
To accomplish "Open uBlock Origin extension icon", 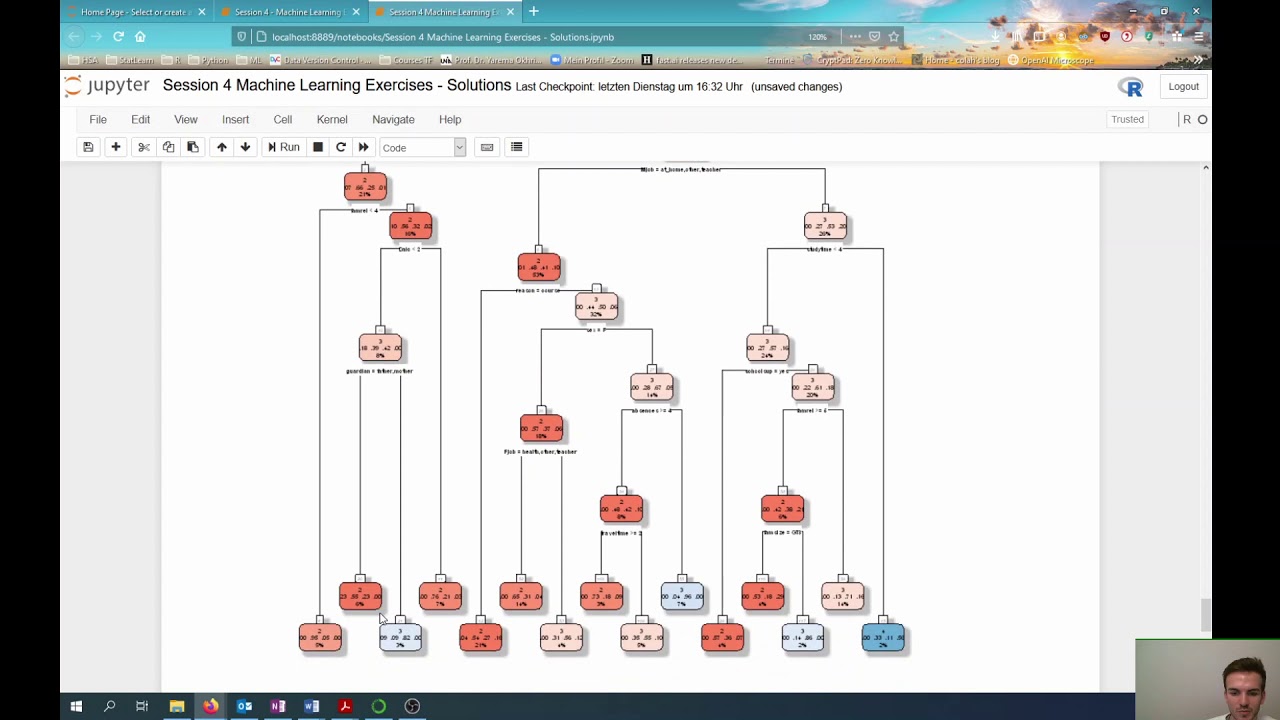I will [x=1105, y=37].
